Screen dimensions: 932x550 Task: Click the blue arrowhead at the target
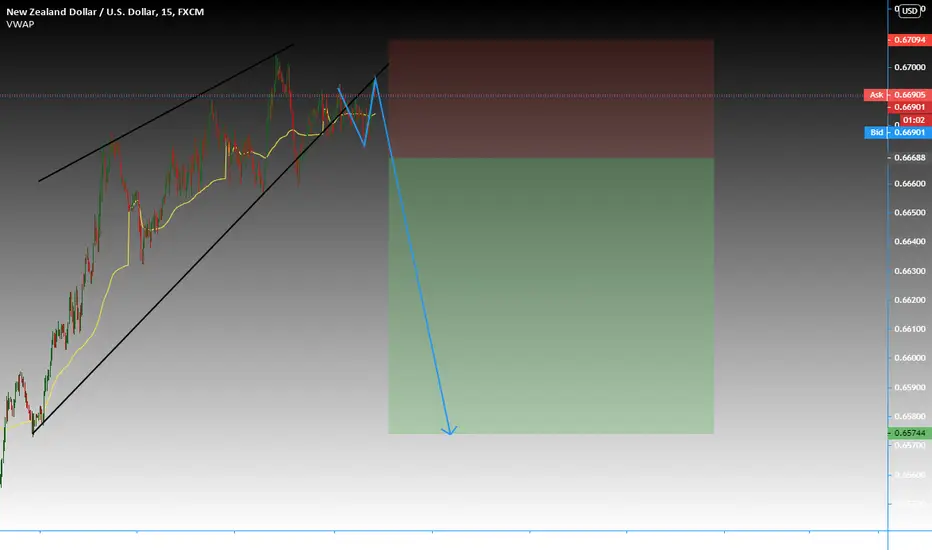450,430
